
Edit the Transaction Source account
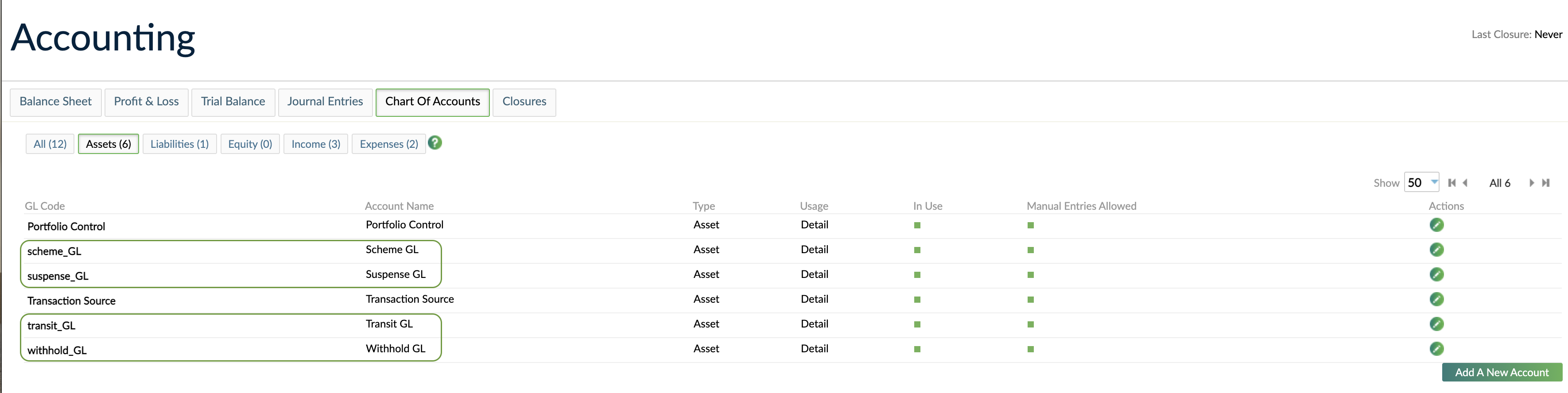1436,299
